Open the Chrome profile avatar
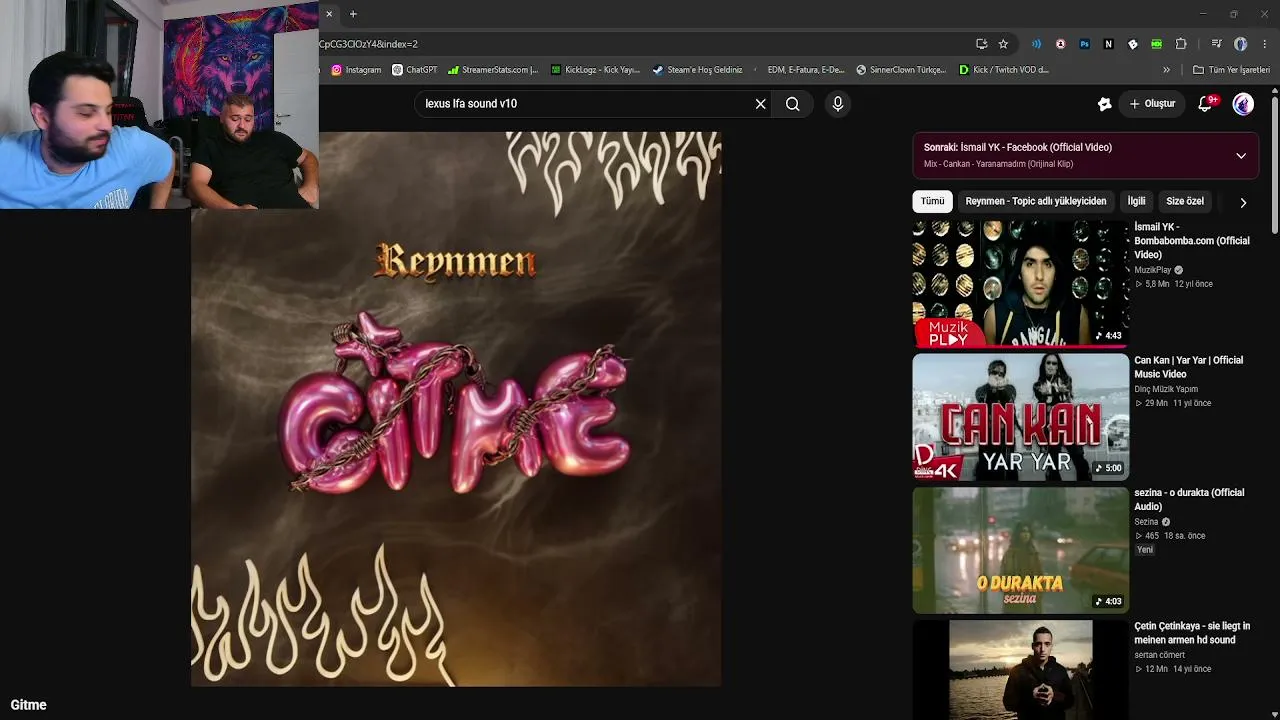Image resolution: width=1280 pixels, height=720 pixels. [1240, 44]
